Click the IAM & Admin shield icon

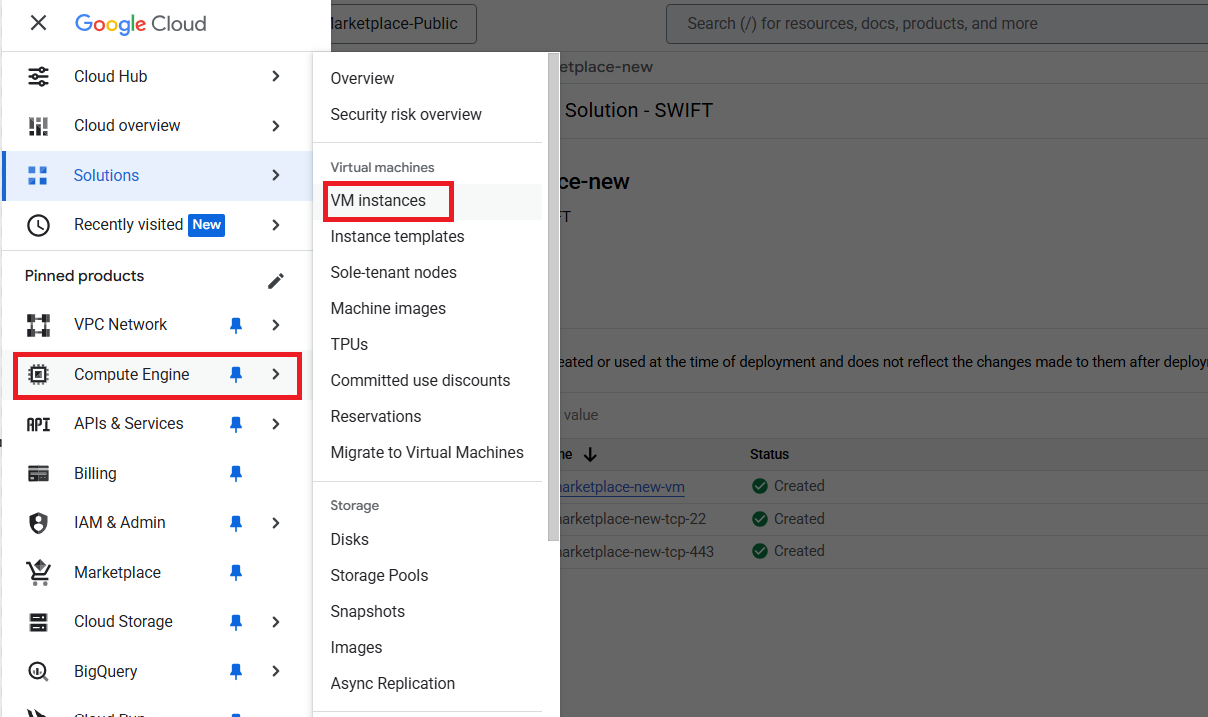tap(38, 523)
